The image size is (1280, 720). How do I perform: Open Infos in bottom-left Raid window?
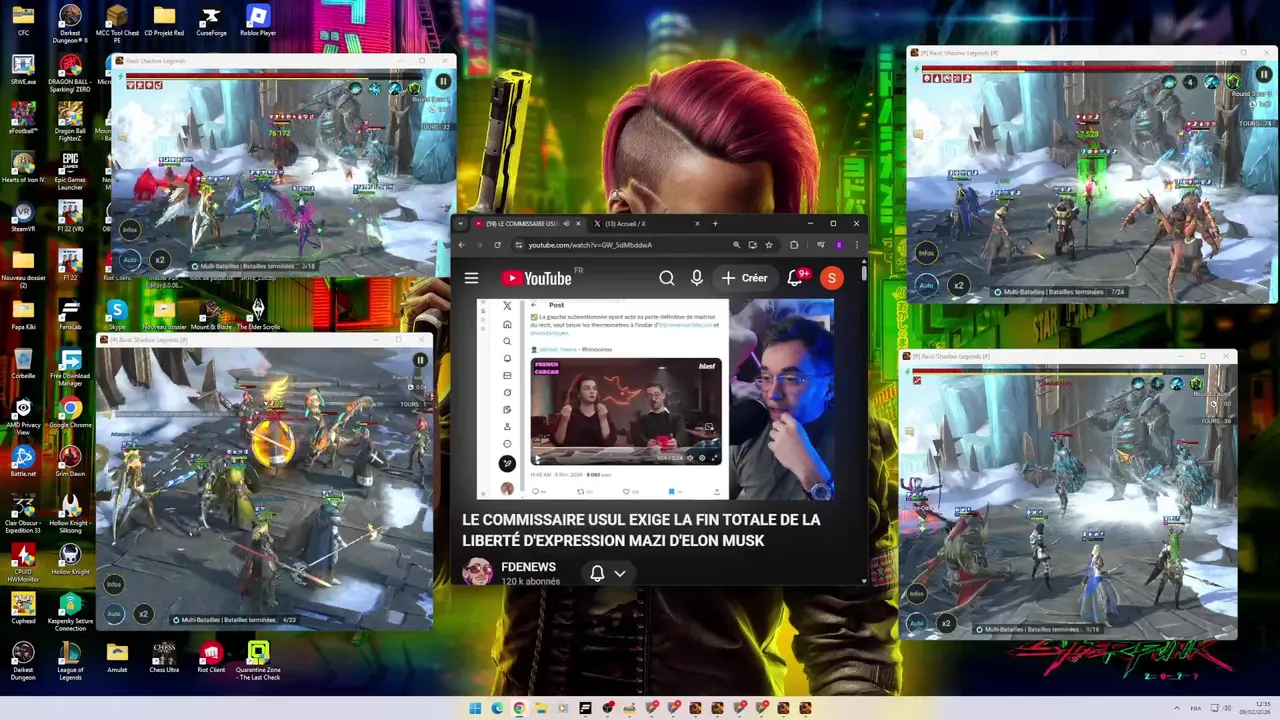113,584
